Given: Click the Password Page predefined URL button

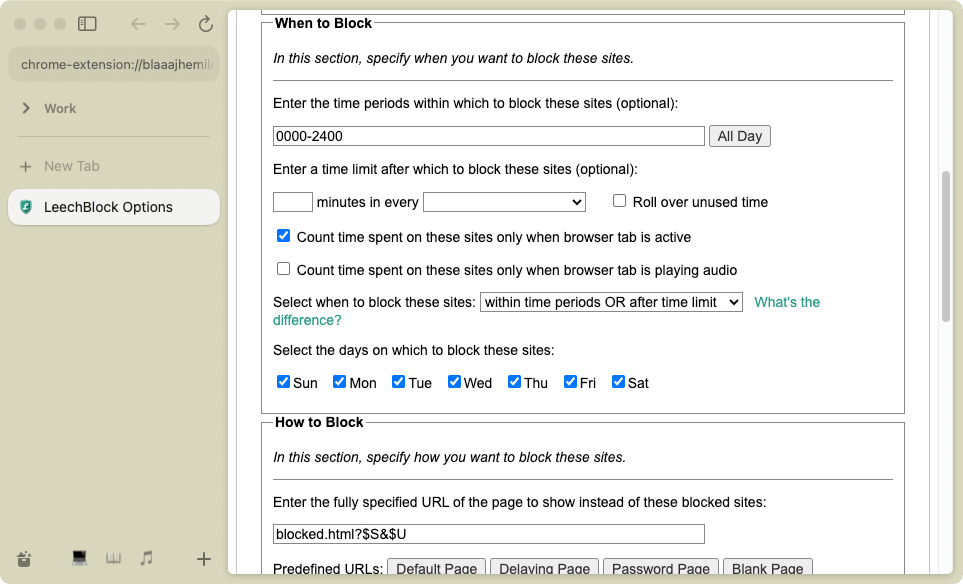Looking at the screenshot, I should point(661,568).
